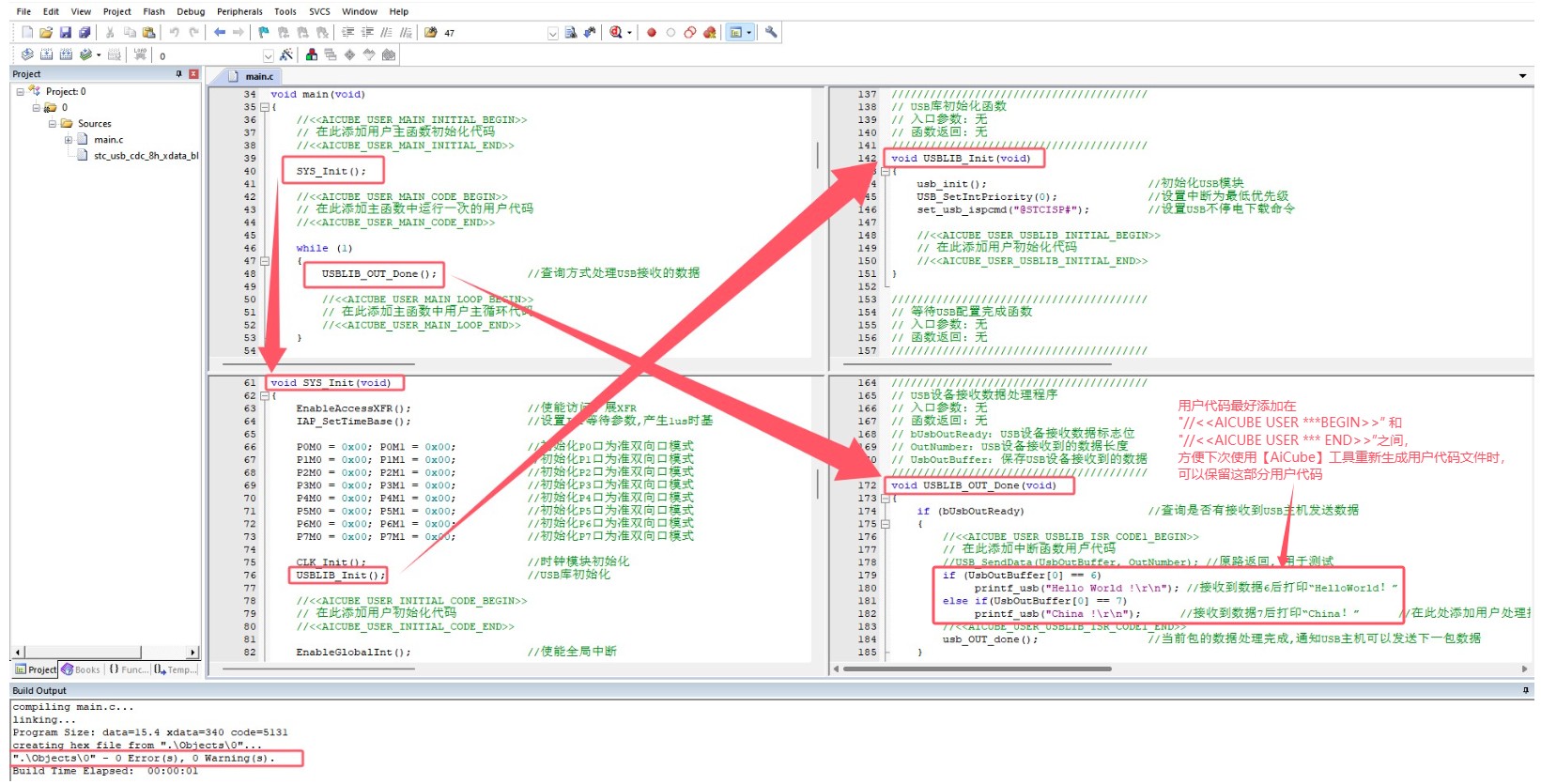
Task: Open Pack Installer from the build toolbar
Action: 388,54
